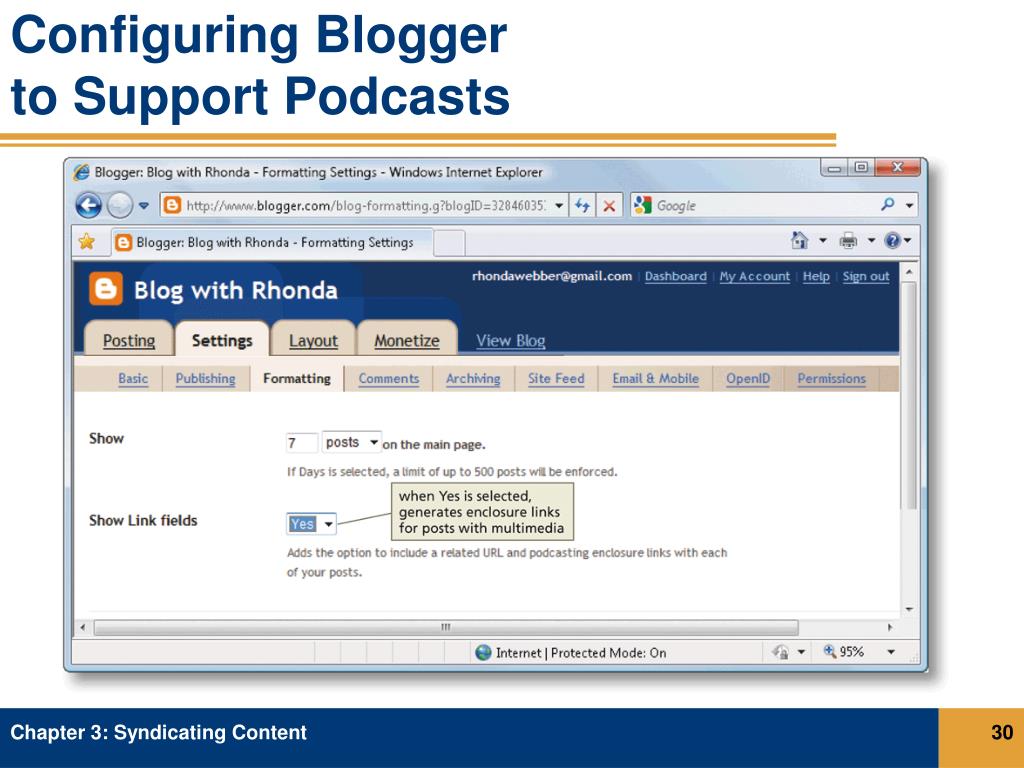Viewport: 1024px width, 768px height.
Task: Open the Permissions sub-tab
Action: [831, 379]
